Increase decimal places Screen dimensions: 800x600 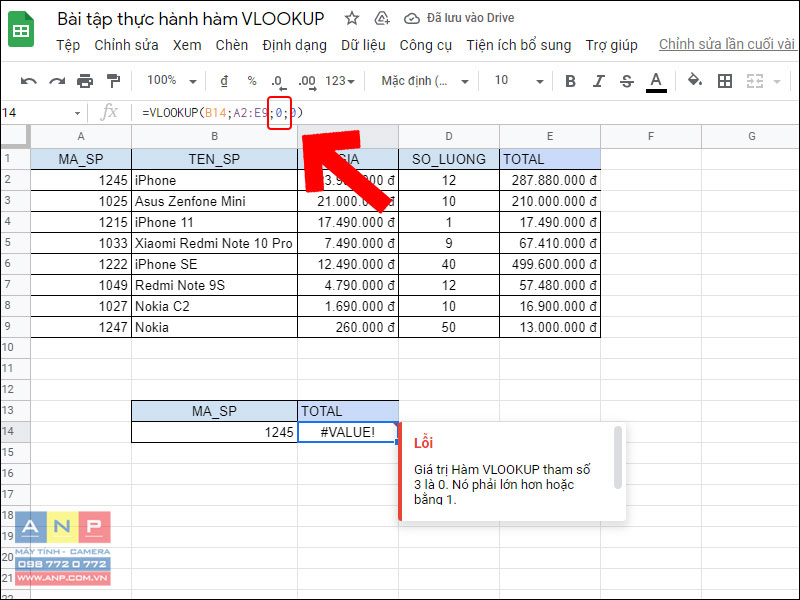point(307,81)
